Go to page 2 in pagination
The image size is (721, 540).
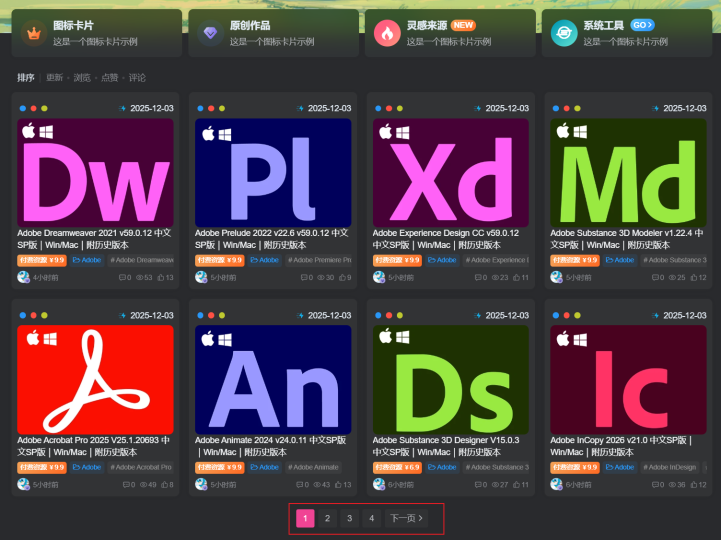point(327,518)
